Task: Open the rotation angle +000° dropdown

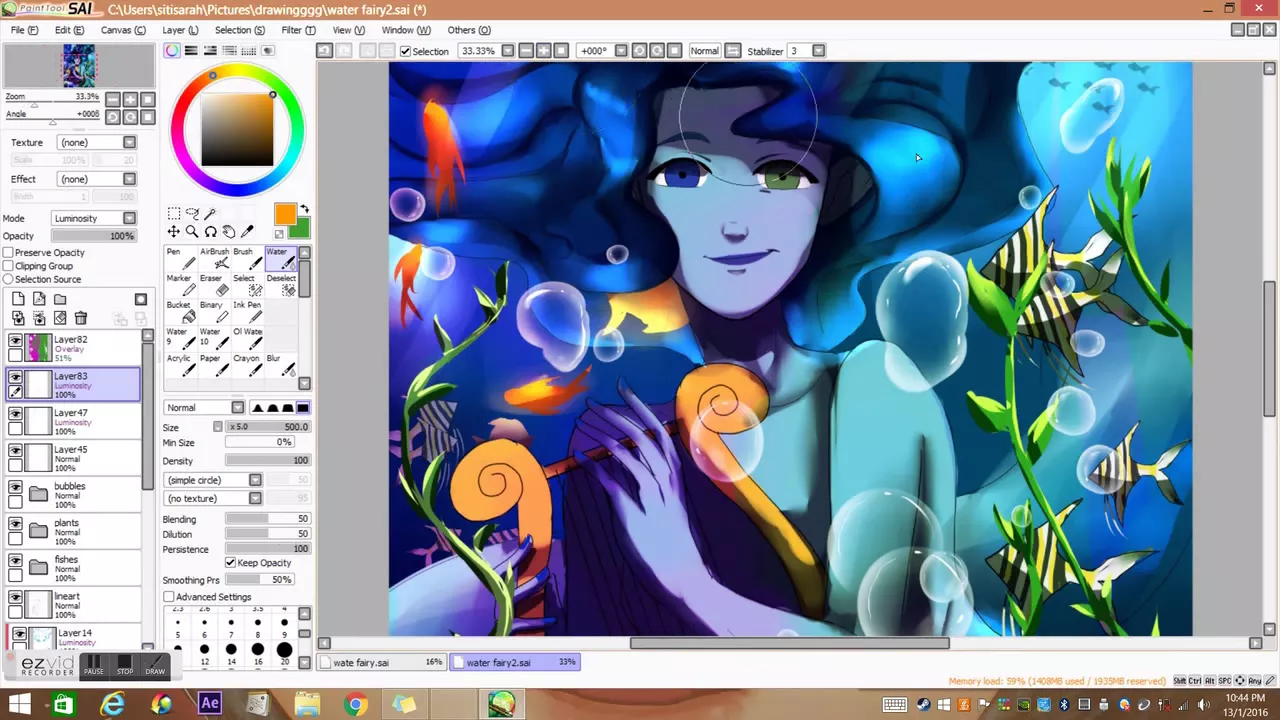Action: (x=621, y=51)
